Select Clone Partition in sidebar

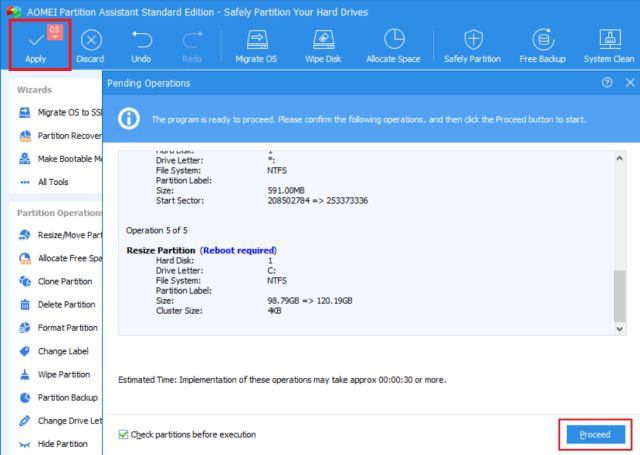point(66,281)
